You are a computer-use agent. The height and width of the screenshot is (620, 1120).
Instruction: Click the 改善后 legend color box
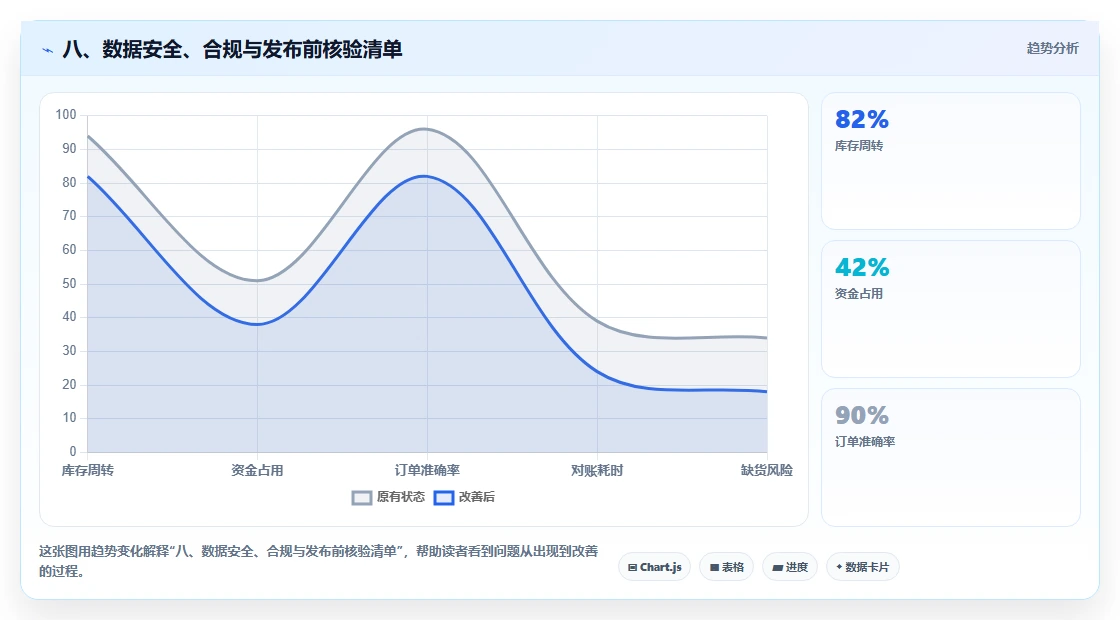tap(444, 498)
